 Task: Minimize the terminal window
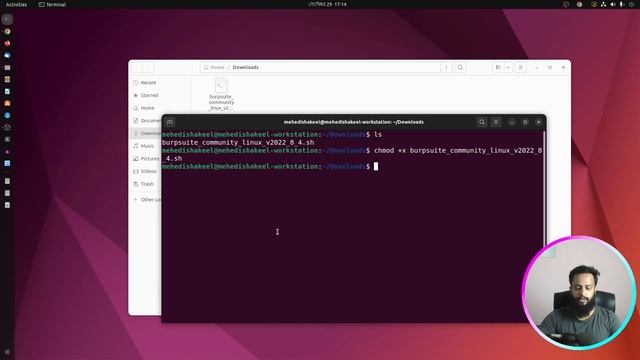(x=511, y=122)
